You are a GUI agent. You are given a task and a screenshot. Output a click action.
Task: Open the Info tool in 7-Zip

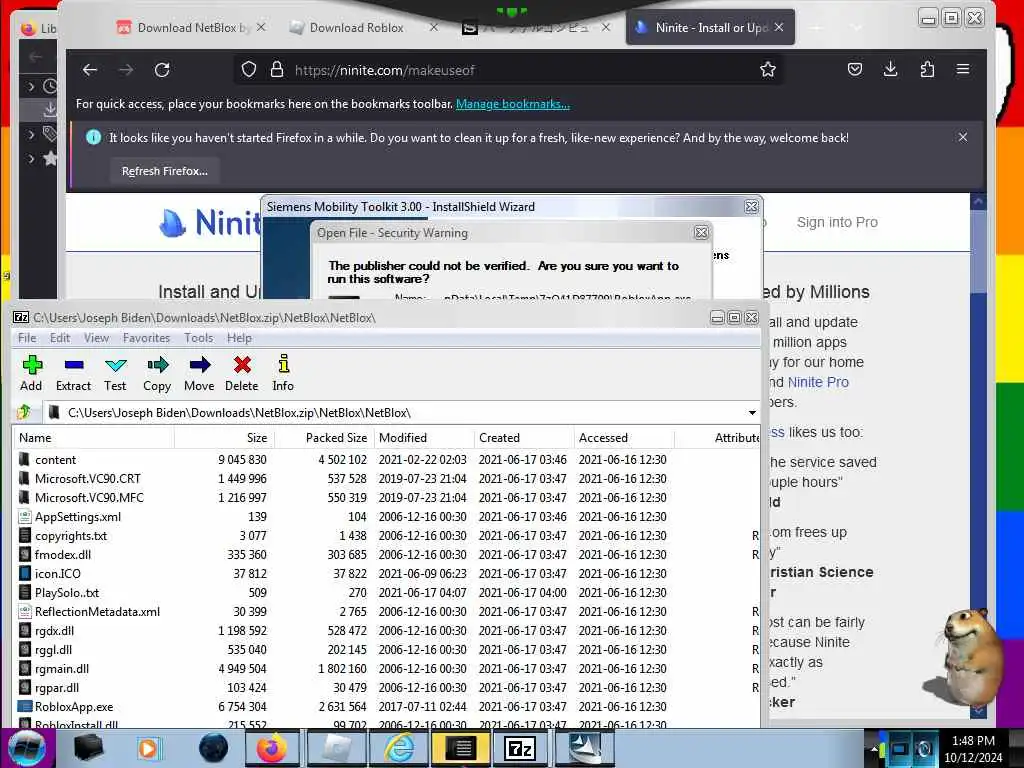pyautogui.click(x=283, y=374)
